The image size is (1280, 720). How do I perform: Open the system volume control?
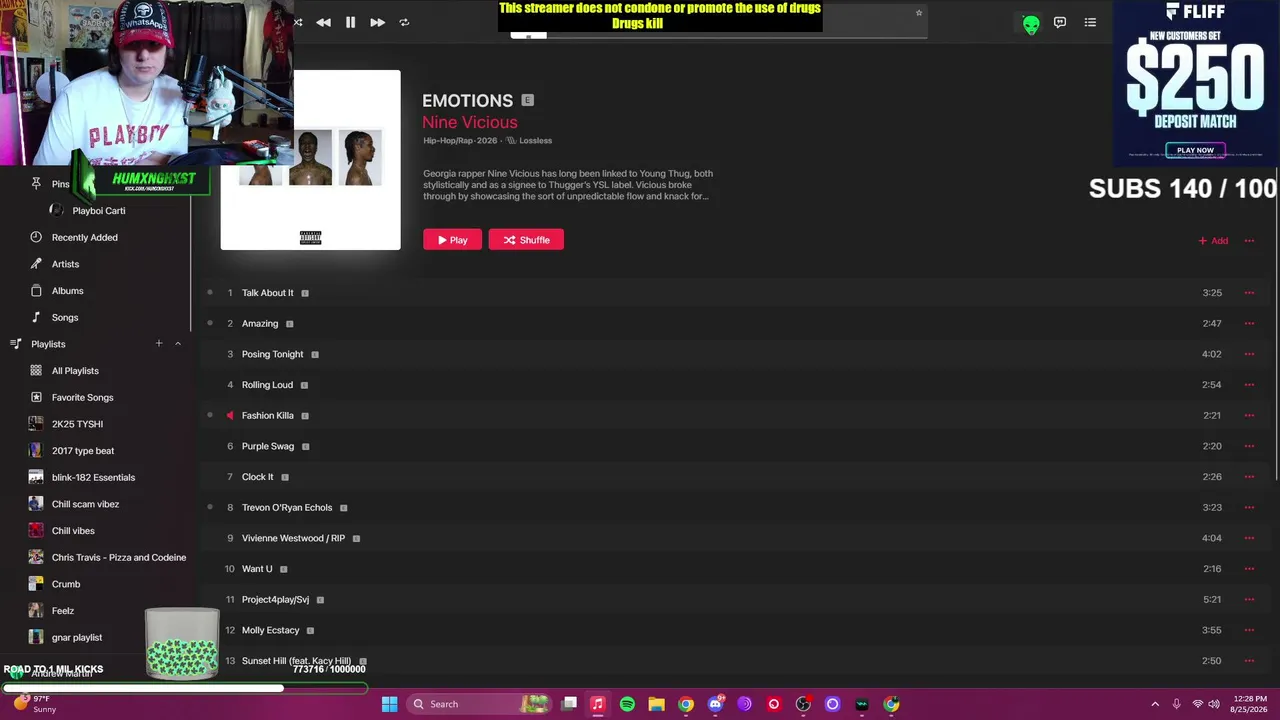tap(1214, 704)
